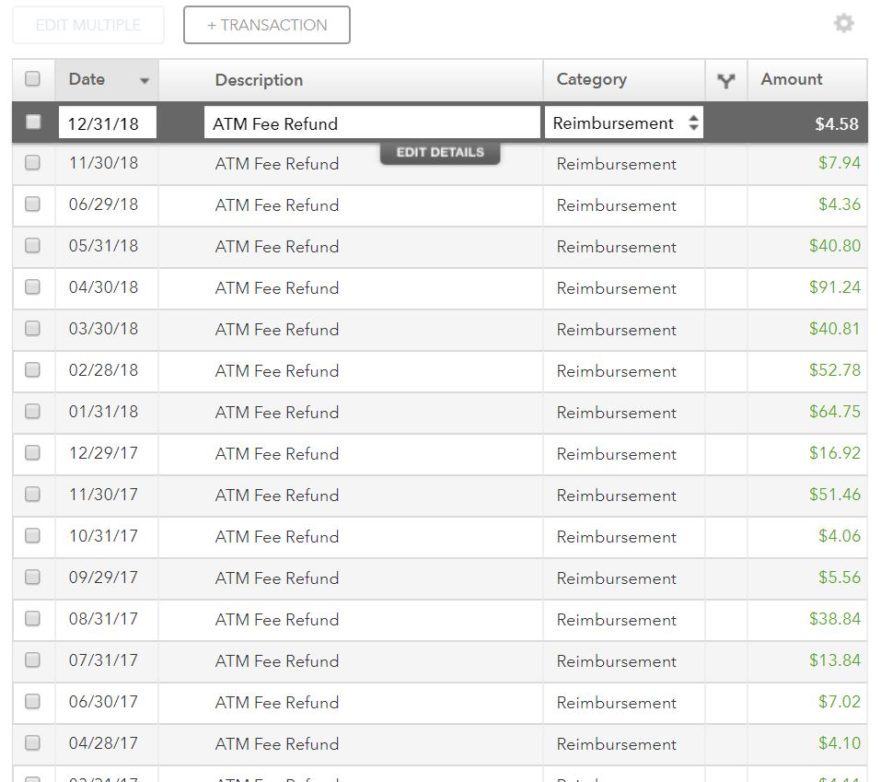The height and width of the screenshot is (782, 881).
Task: Check the 11/30/18 transaction checkbox
Action: [33, 164]
